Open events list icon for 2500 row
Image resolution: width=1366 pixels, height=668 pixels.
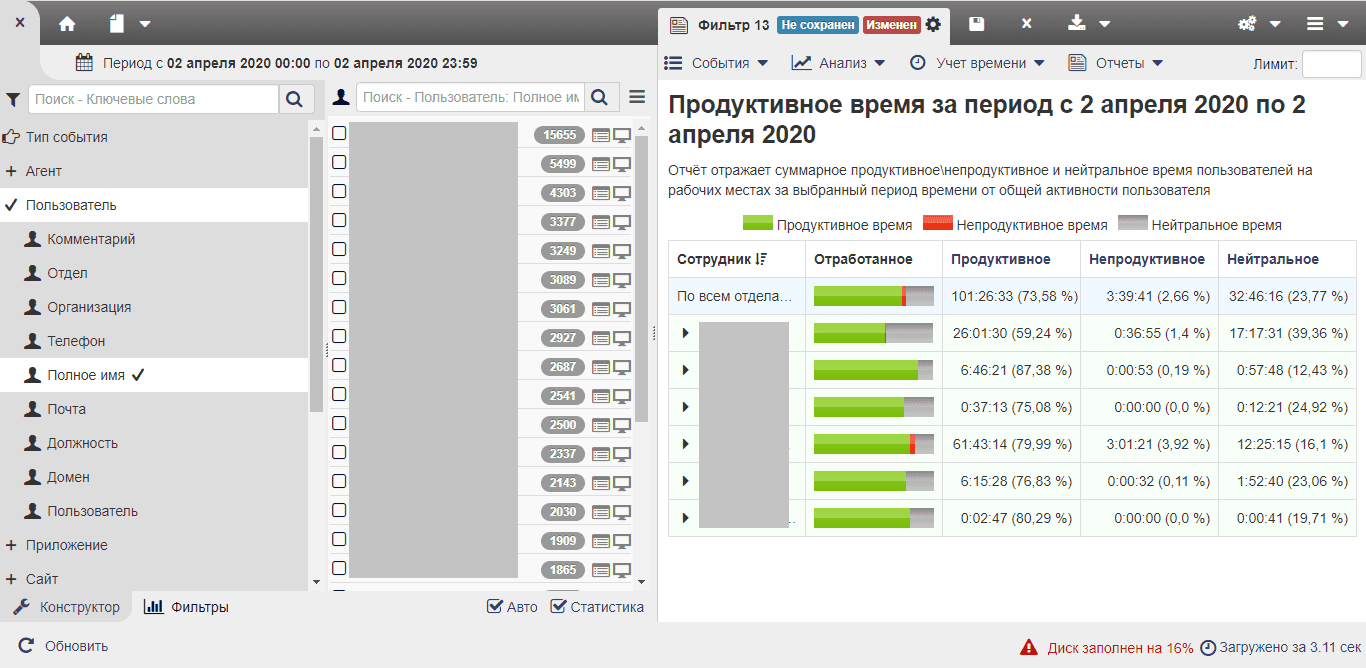coord(601,425)
